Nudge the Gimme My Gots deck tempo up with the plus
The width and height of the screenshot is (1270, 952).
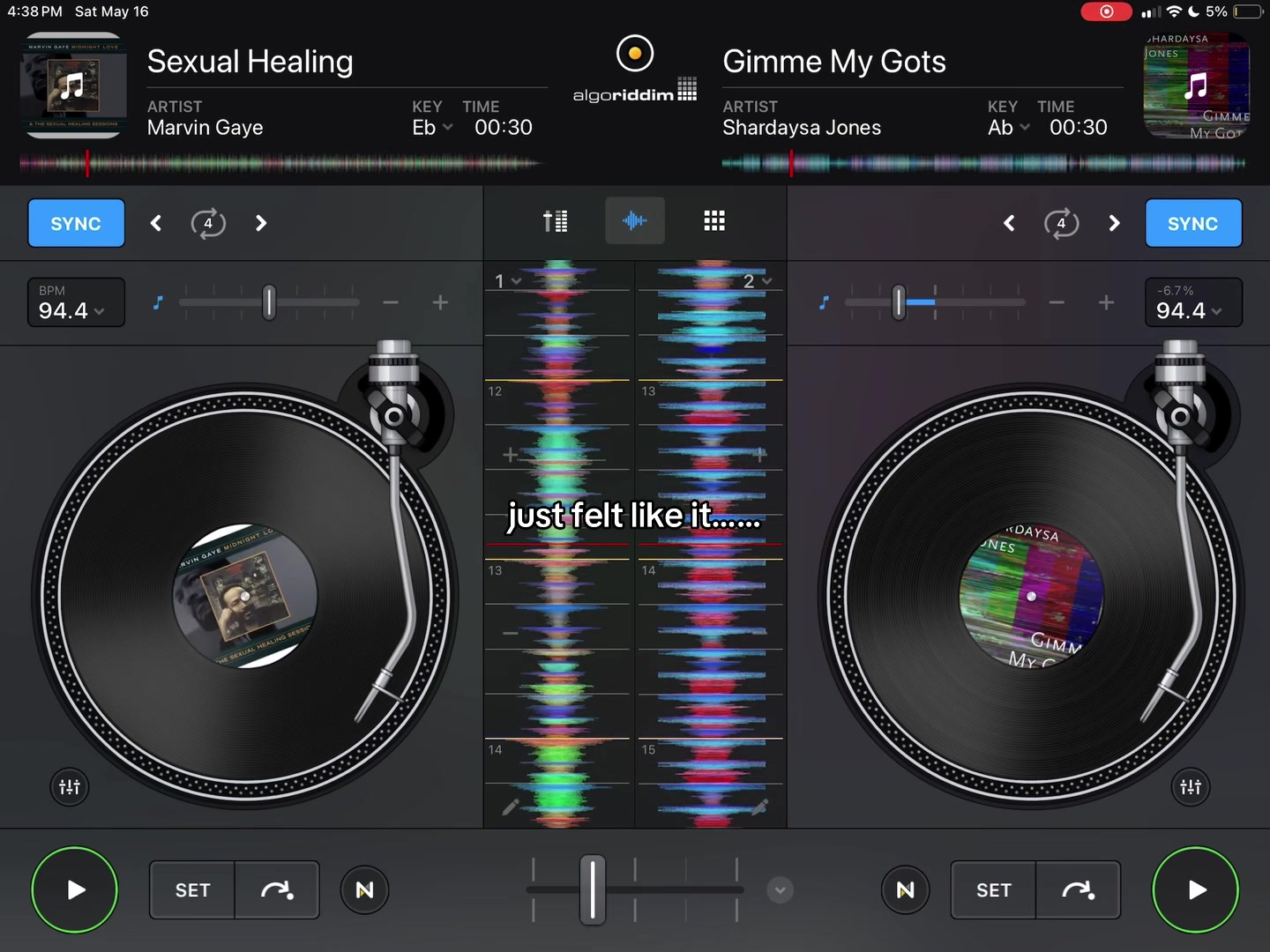[1106, 302]
